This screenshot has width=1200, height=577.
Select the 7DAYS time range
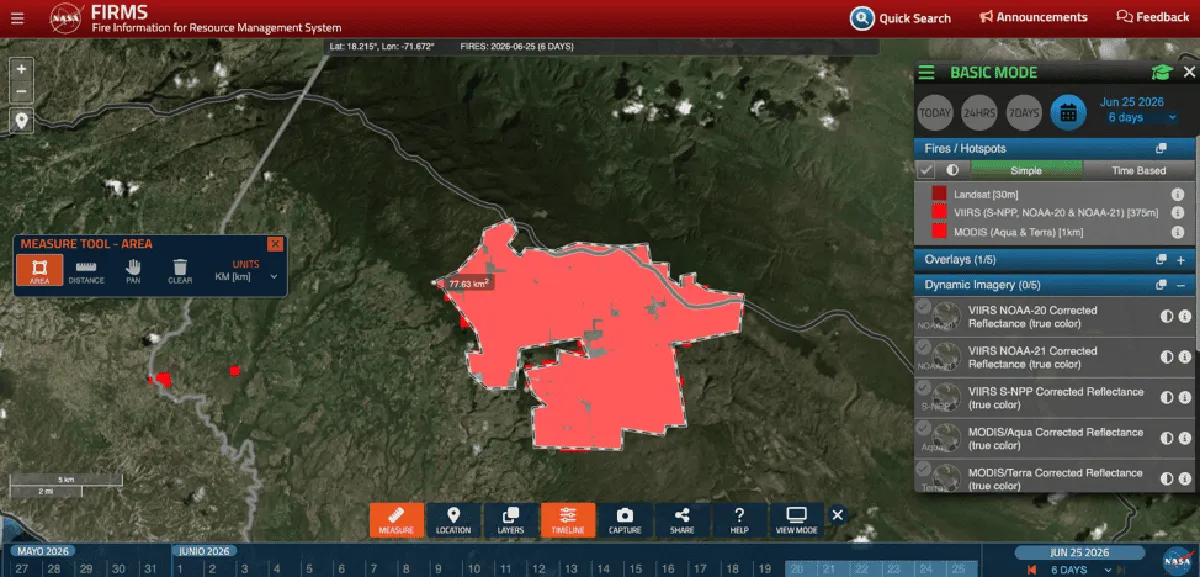(1023, 112)
